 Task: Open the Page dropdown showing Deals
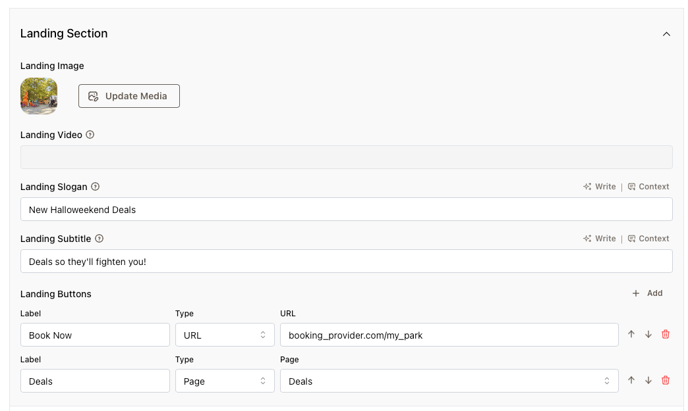tap(448, 381)
